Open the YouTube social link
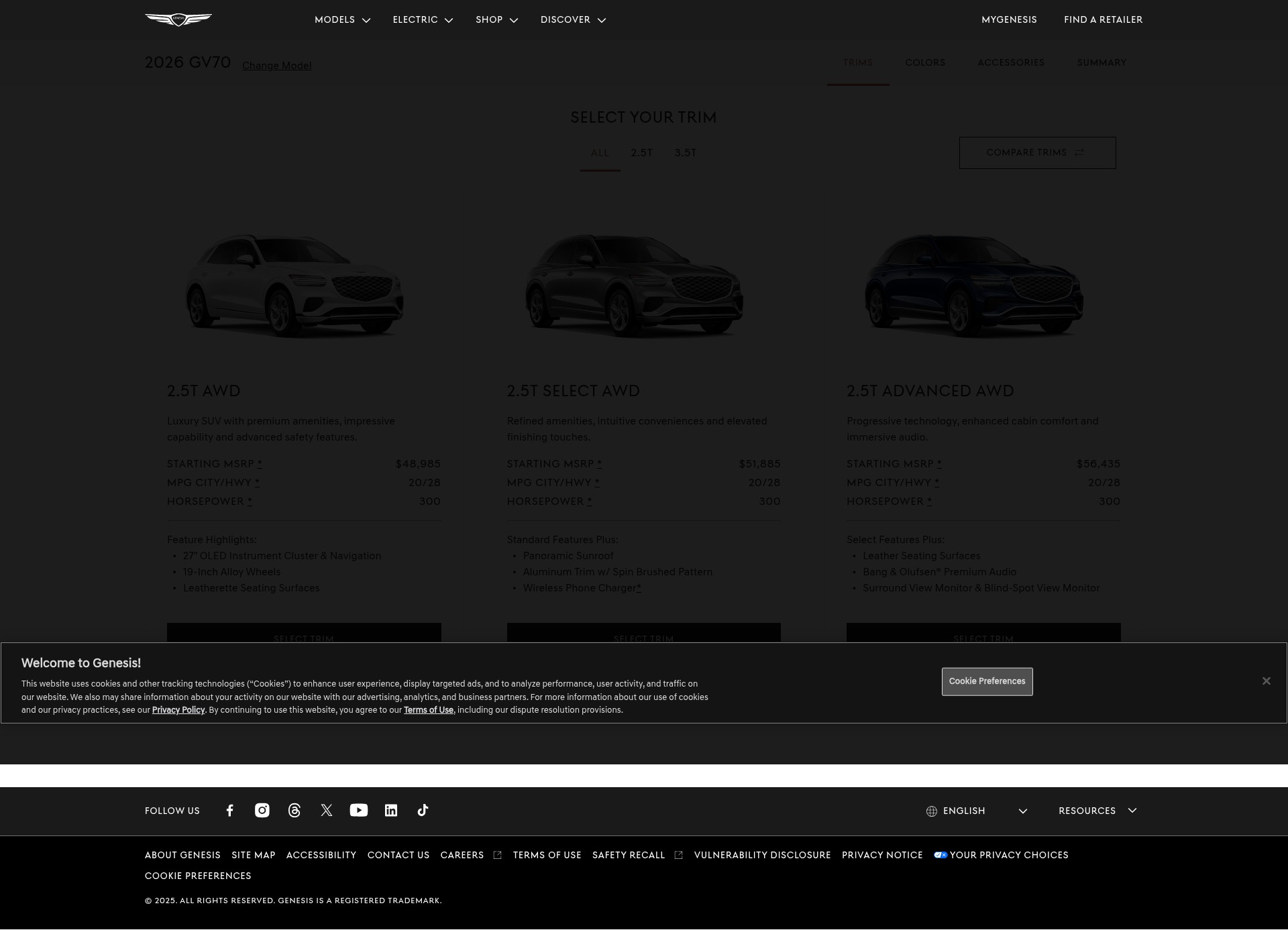Viewport: 1288px width, 930px height. (x=359, y=811)
